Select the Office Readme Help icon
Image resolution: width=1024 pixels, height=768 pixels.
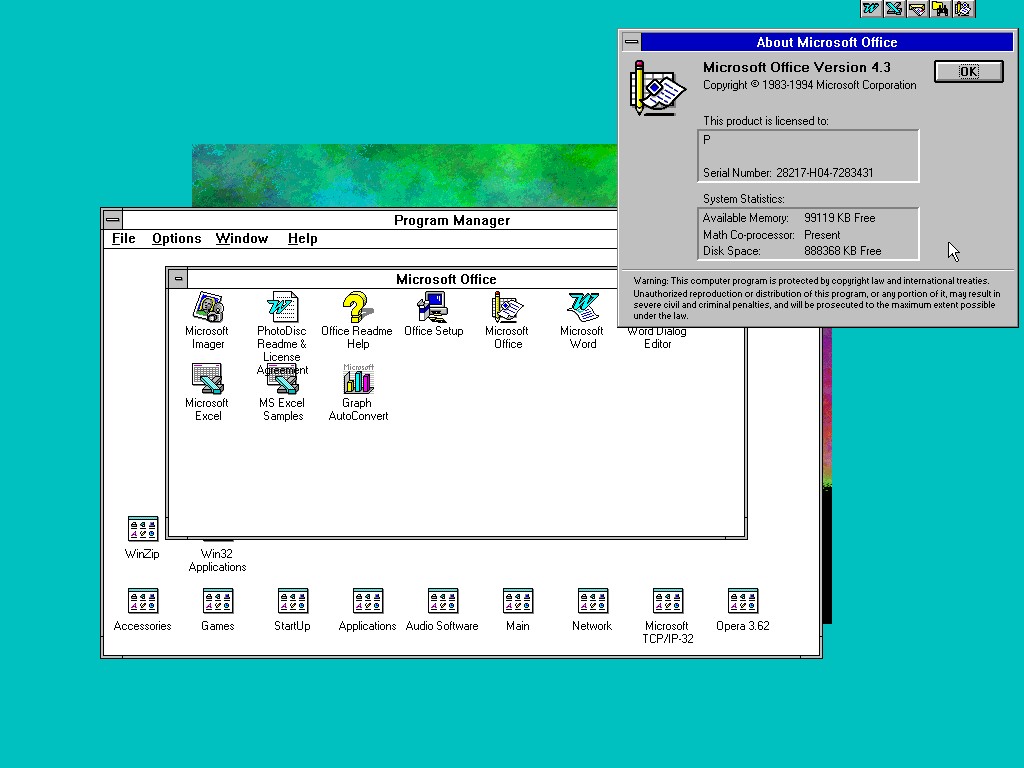(357, 308)
